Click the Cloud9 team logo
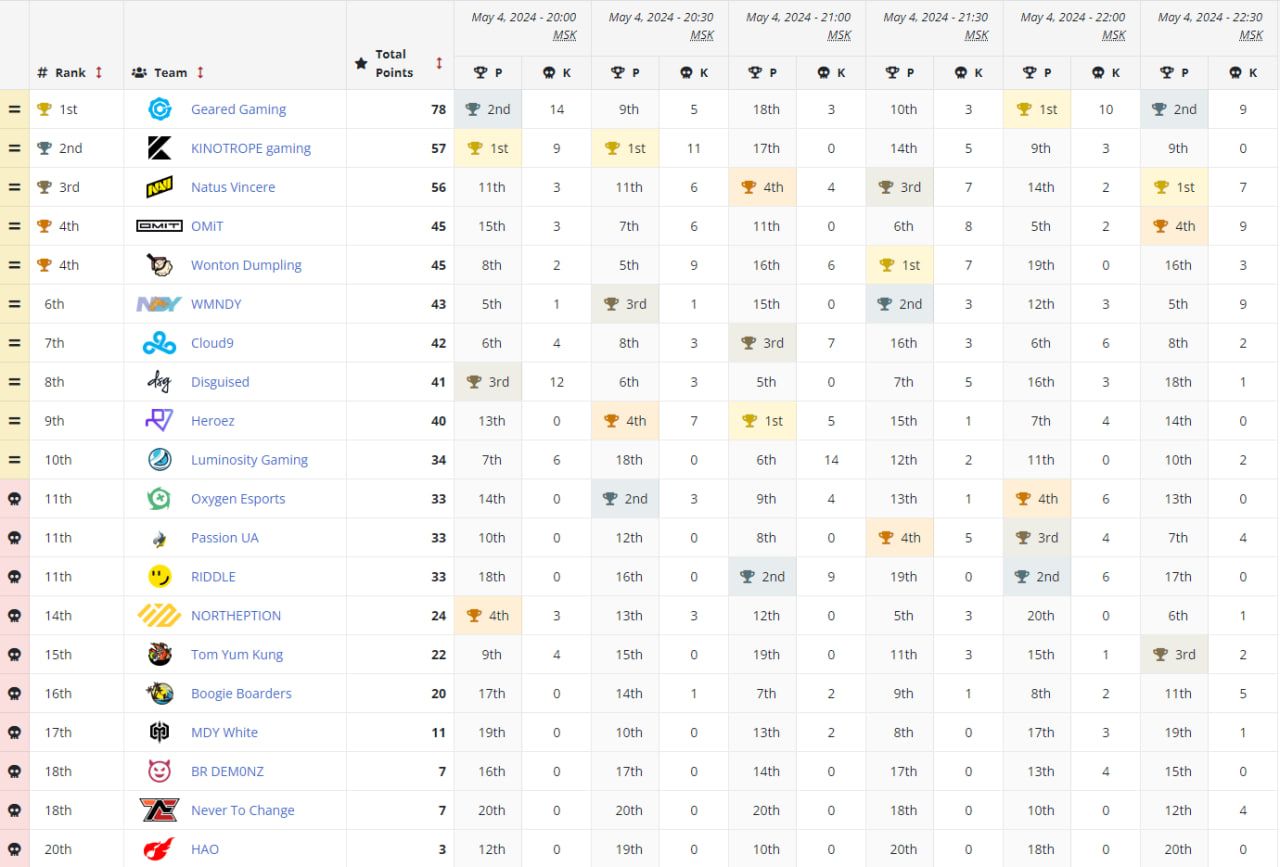 [159, 343]
